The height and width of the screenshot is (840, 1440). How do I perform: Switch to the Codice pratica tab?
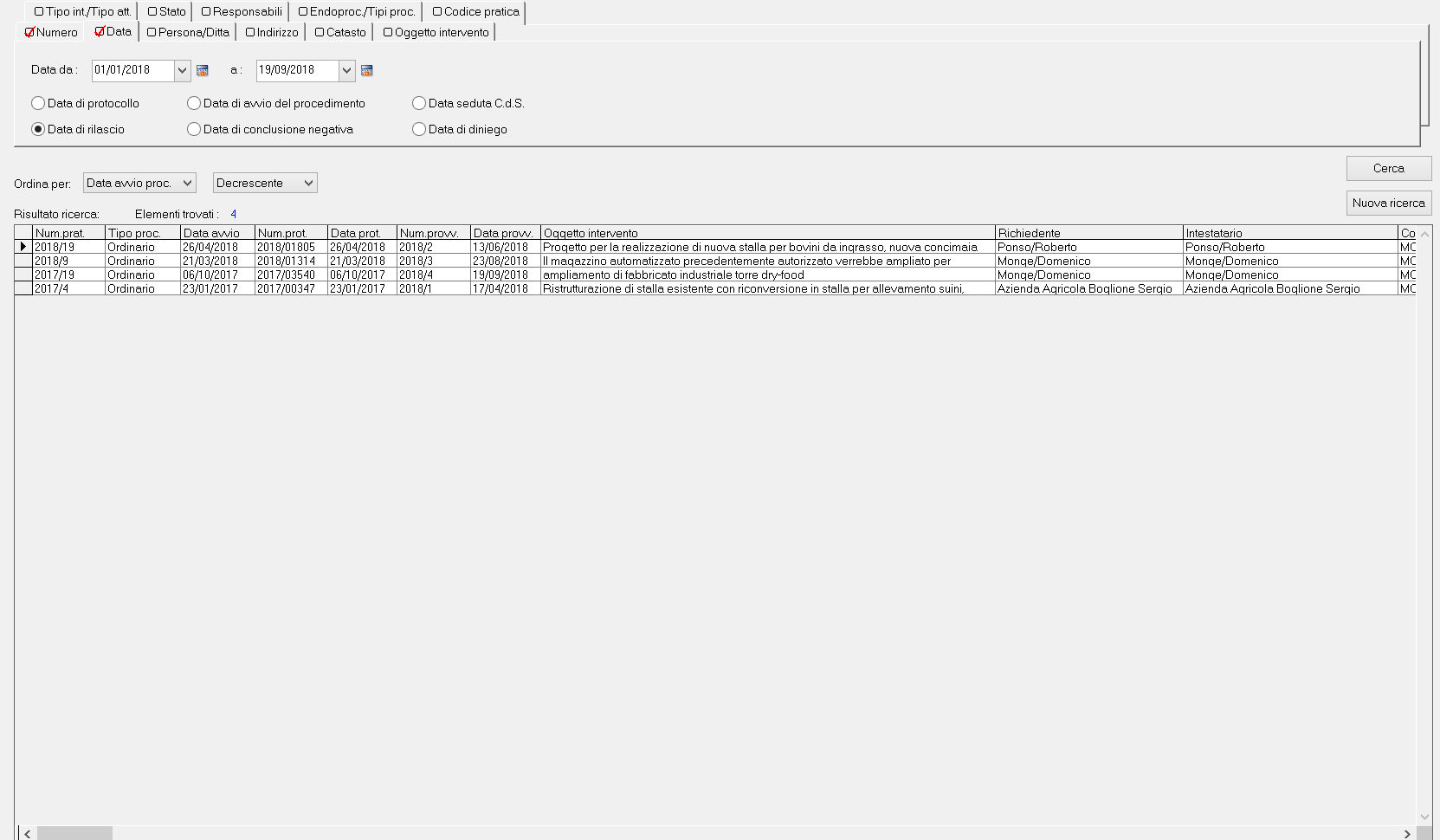[475, 11]
